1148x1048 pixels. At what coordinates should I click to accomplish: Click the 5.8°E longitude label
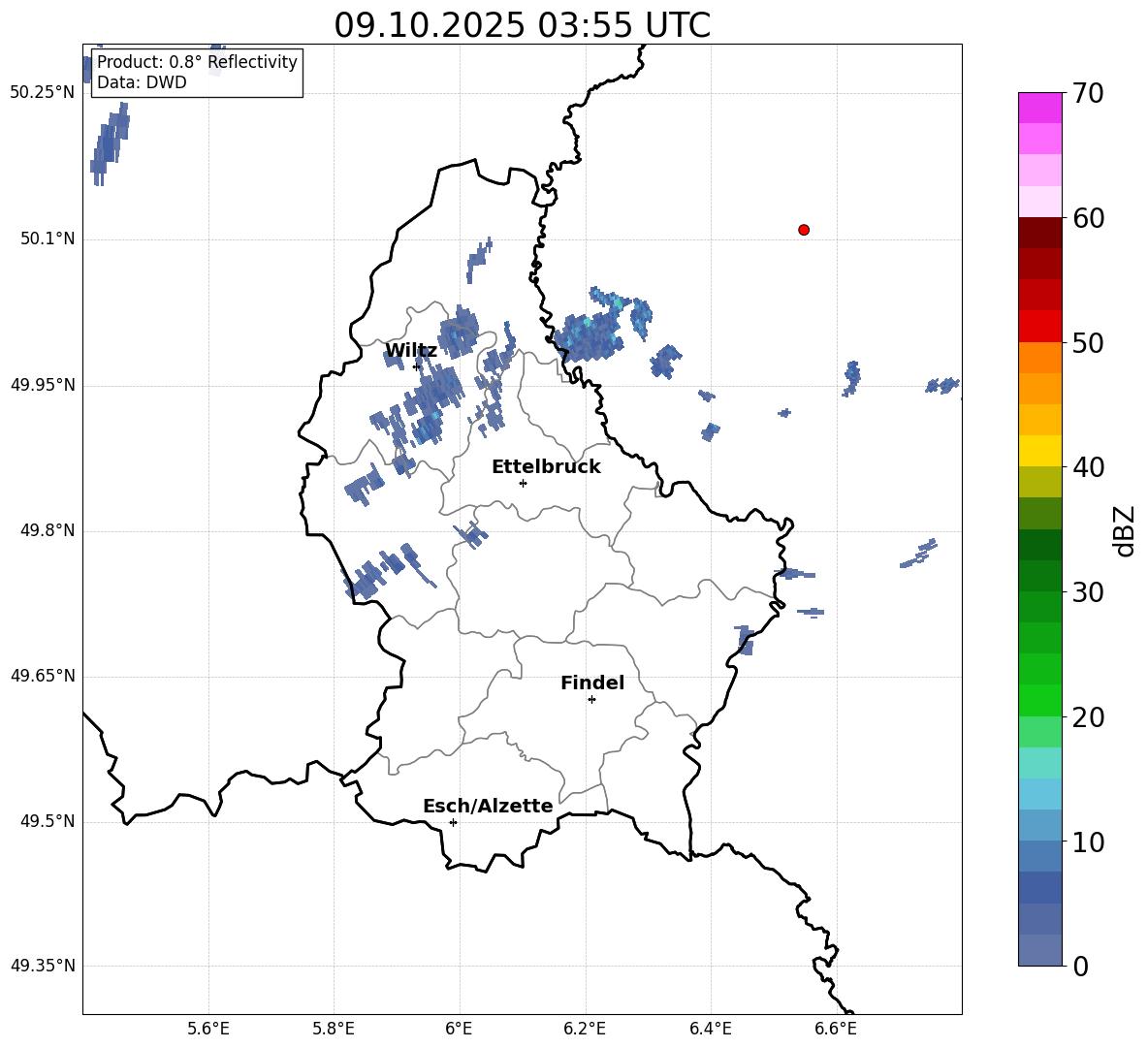[x=334, y=1029]
